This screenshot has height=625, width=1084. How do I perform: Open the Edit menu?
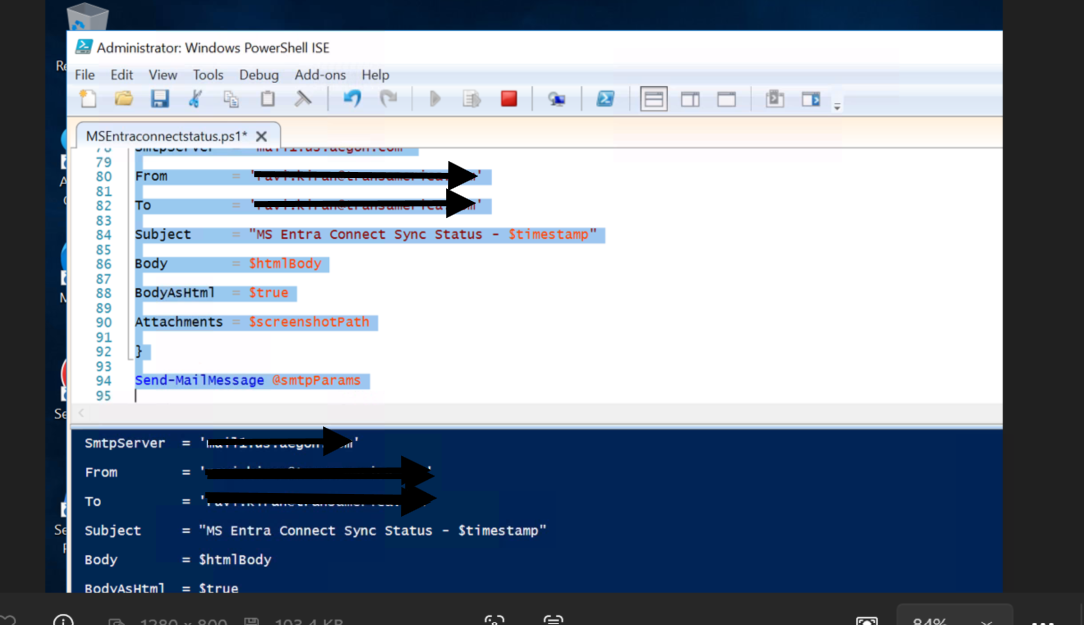click(122, 75)
